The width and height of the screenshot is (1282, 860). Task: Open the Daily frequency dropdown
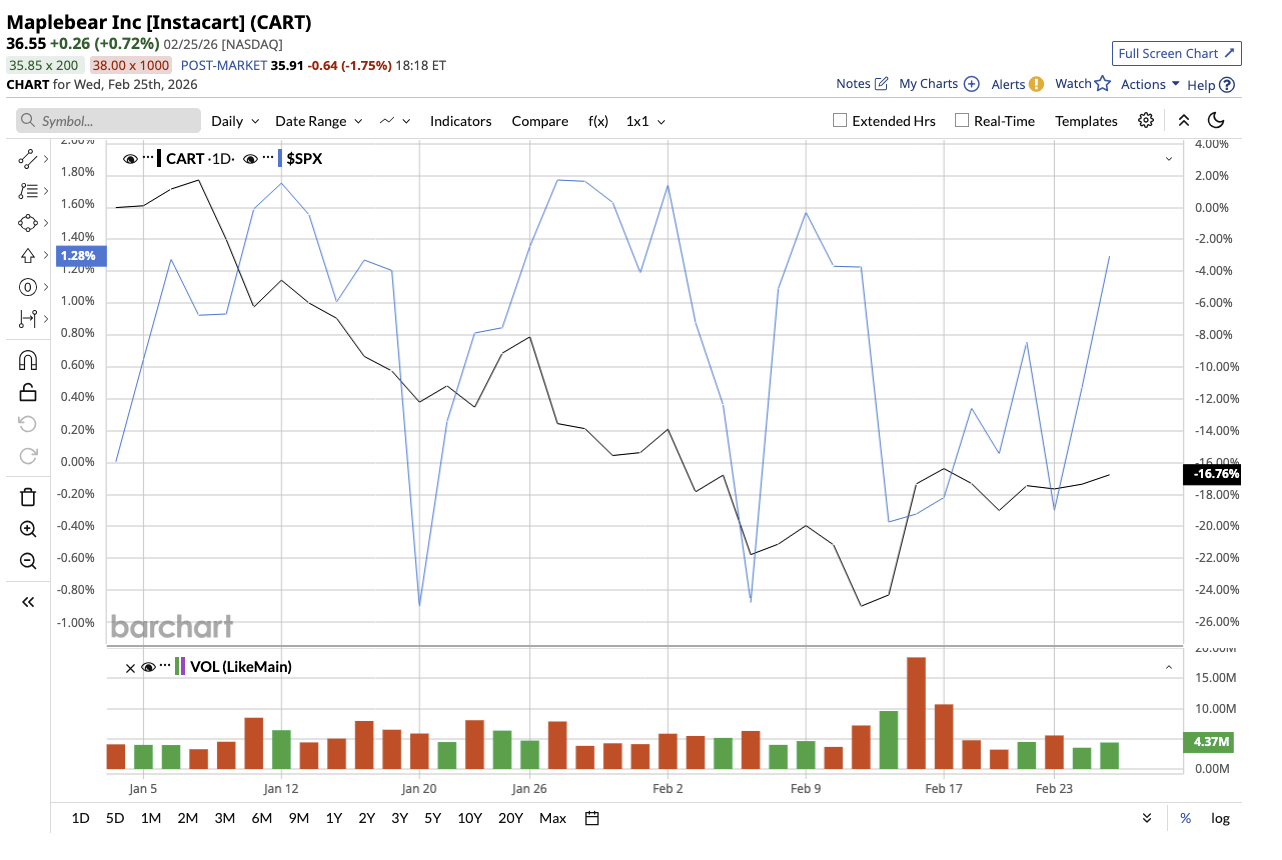[235, 121]
